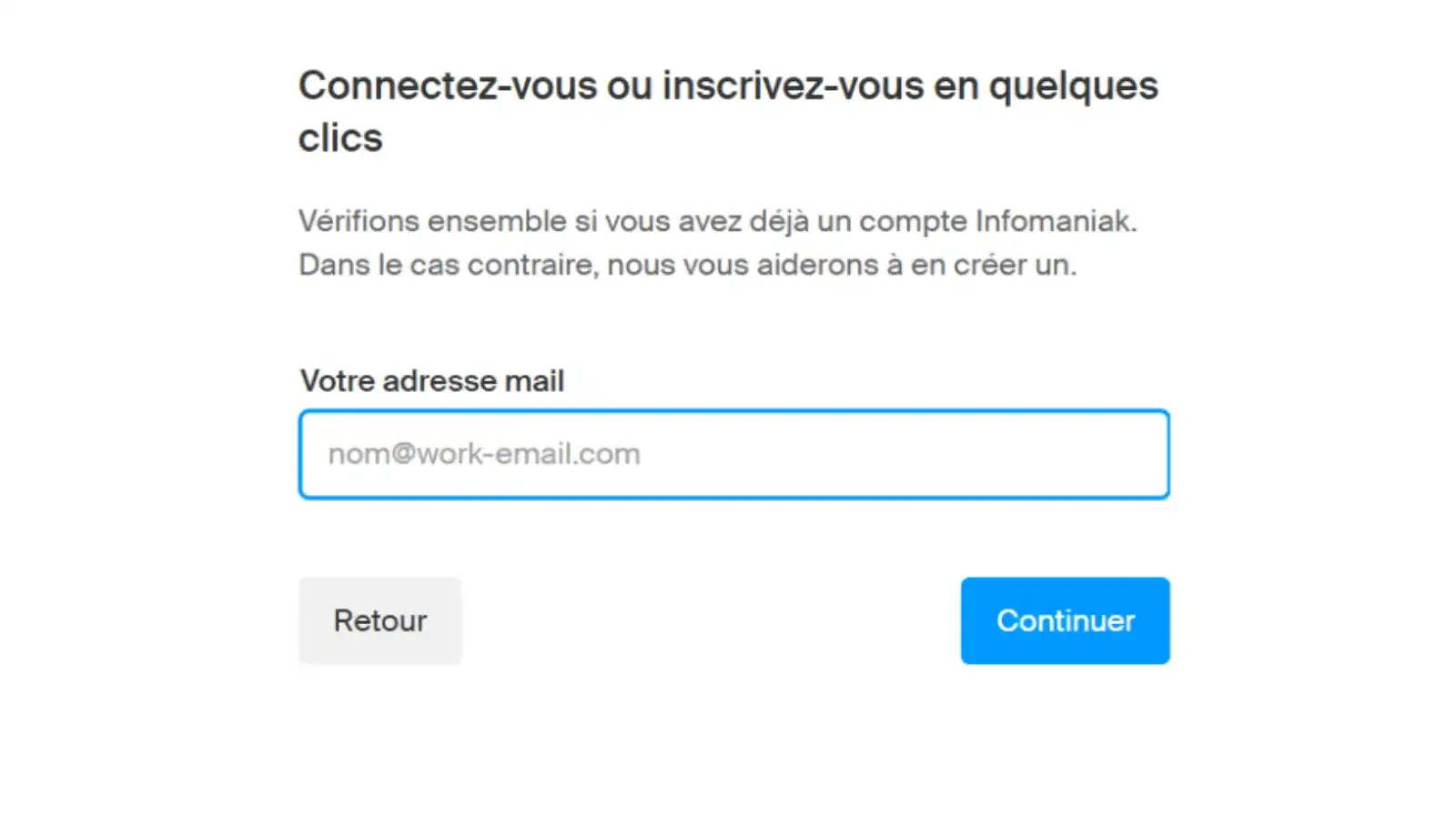Click the word "clics" in the heading

[340, 138]
